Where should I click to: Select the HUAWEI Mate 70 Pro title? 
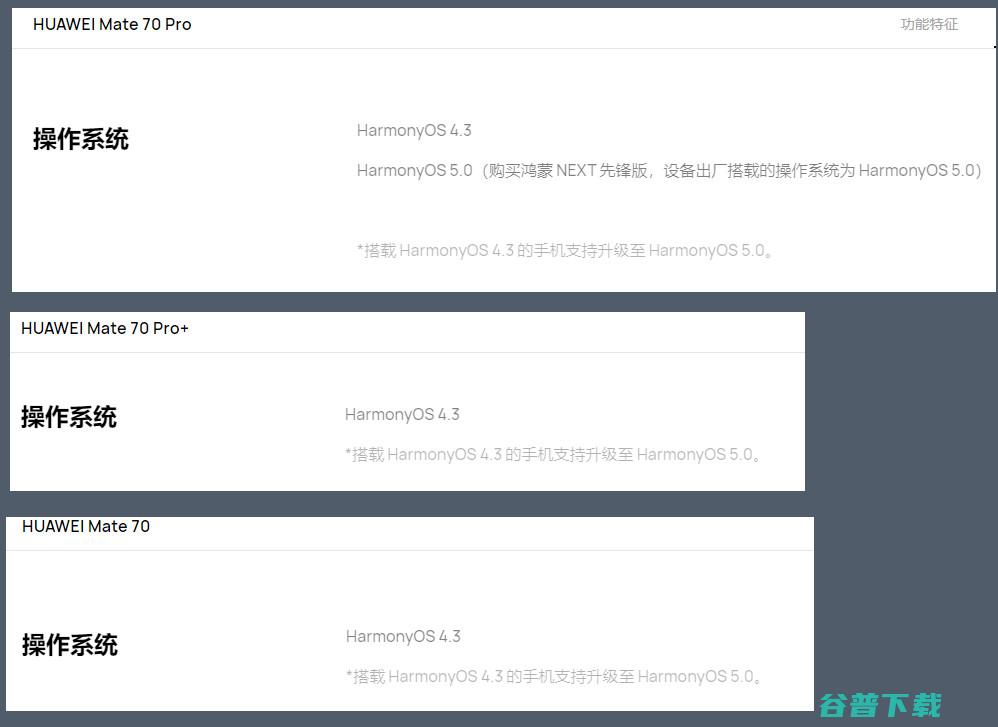coord(112,24)
